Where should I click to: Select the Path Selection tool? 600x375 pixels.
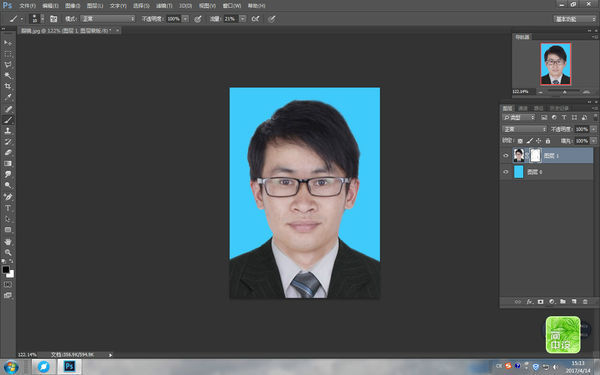coord(8,219)
